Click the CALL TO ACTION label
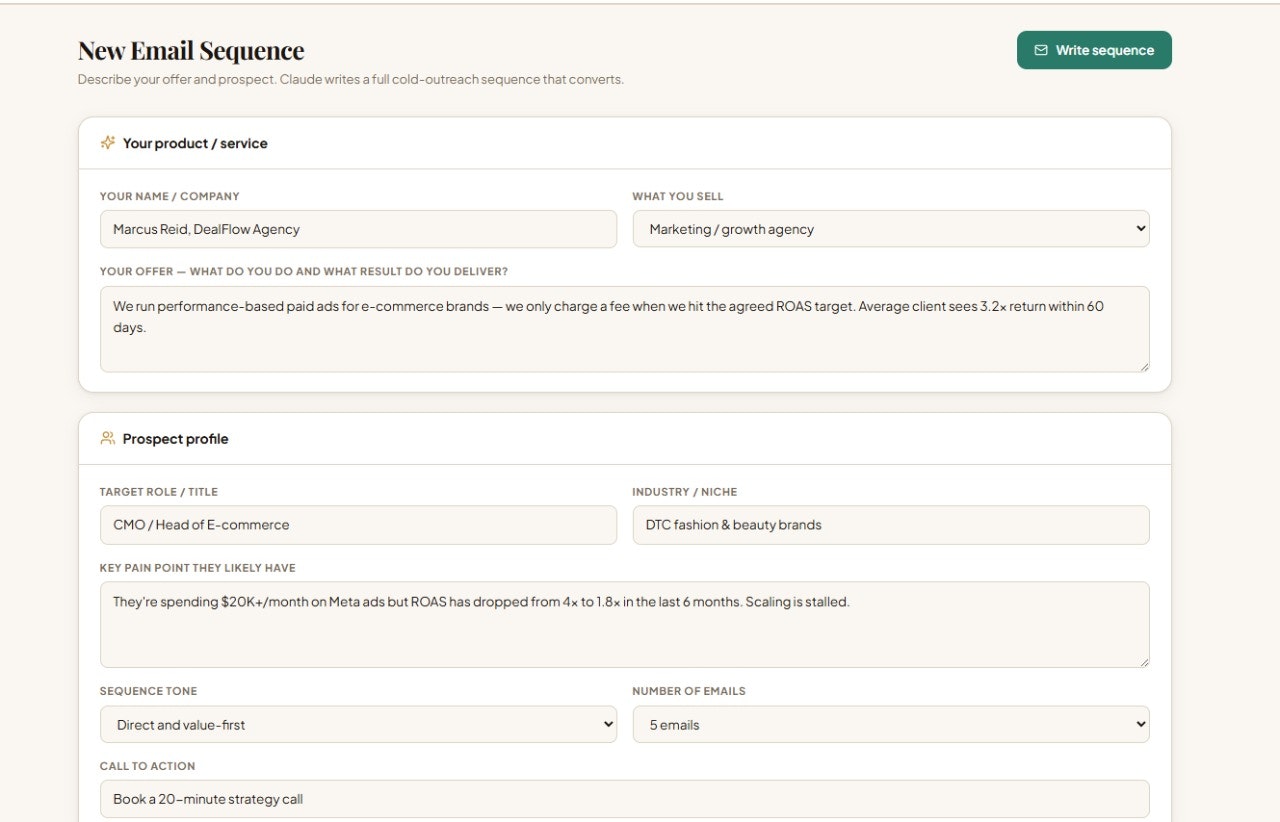This screenshot has height=822, width=1280. pos(148,766)
